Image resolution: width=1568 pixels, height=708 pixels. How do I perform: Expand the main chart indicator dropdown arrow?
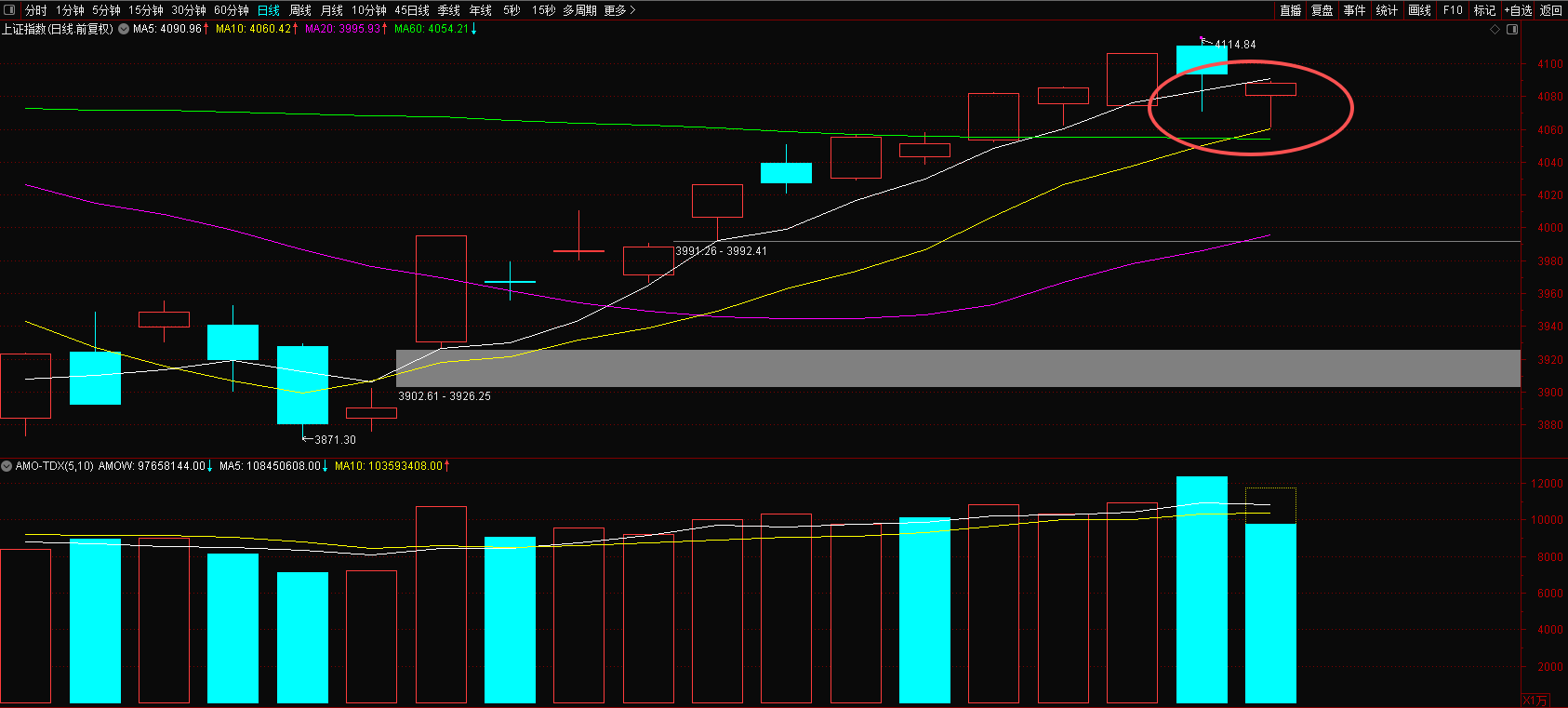(x=124, y=29)
